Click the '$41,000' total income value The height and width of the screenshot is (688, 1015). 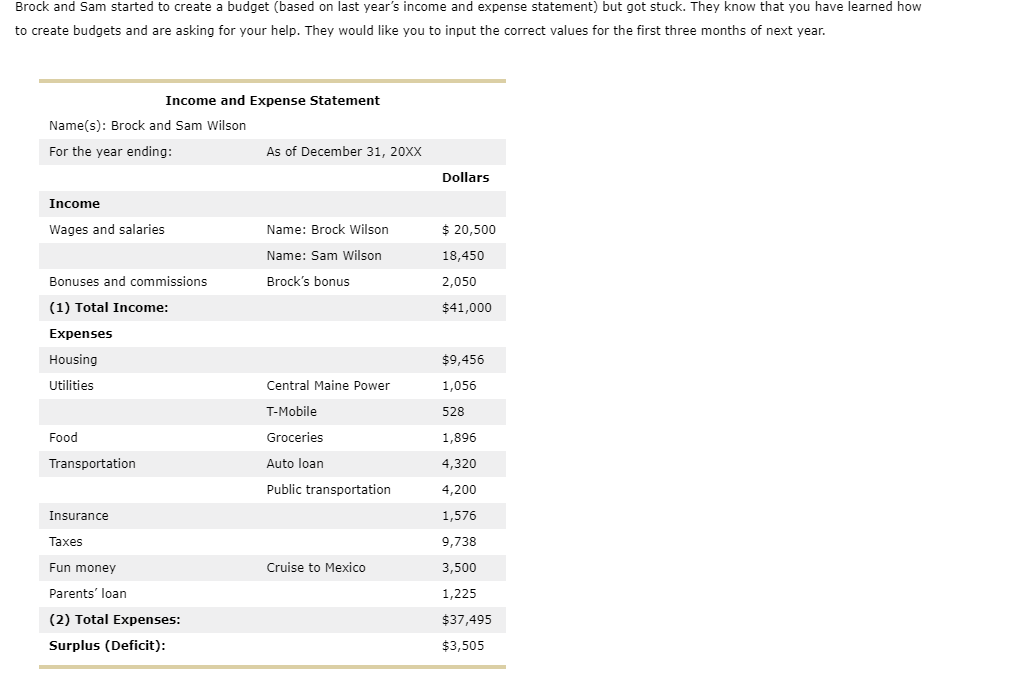click(x=467, y=307)
